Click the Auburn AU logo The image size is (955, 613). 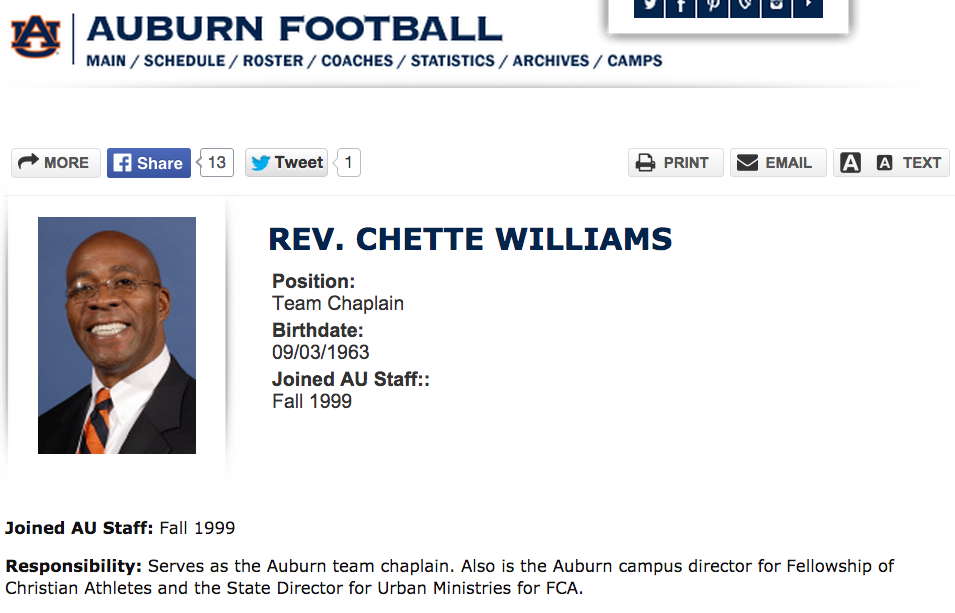pos(35,37)
